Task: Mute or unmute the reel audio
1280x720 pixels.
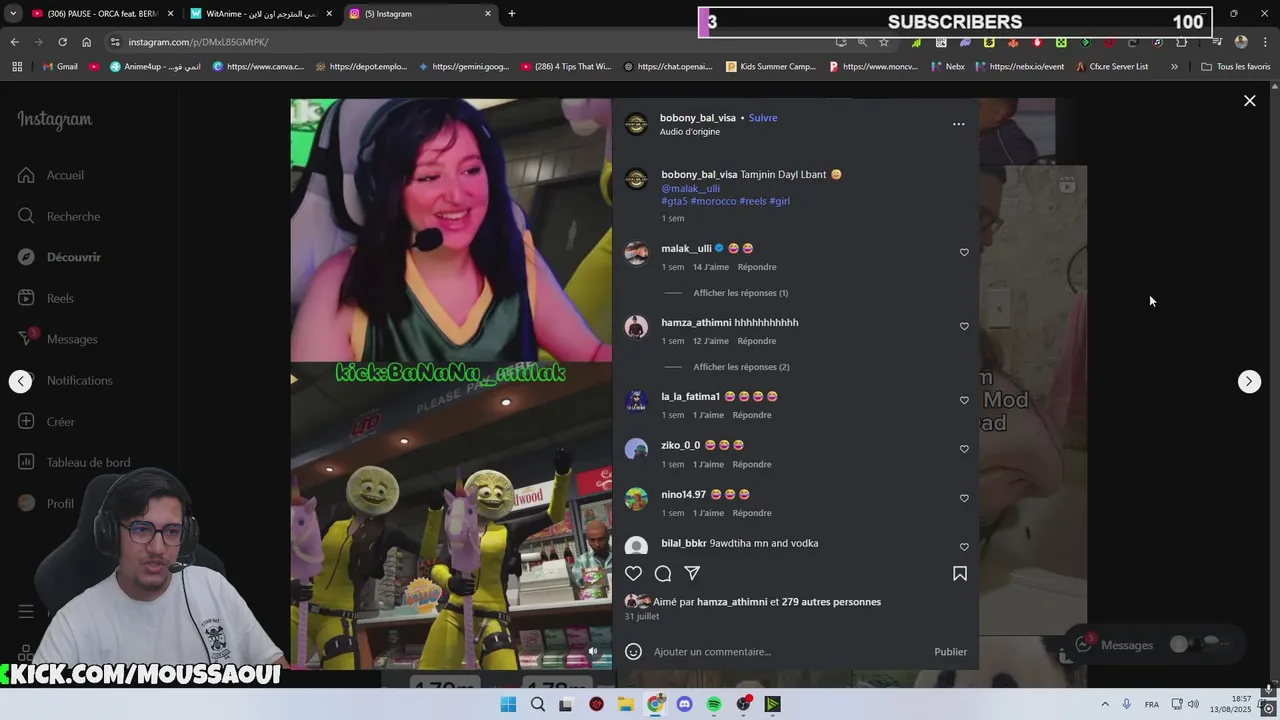Action: click(593, 651)
